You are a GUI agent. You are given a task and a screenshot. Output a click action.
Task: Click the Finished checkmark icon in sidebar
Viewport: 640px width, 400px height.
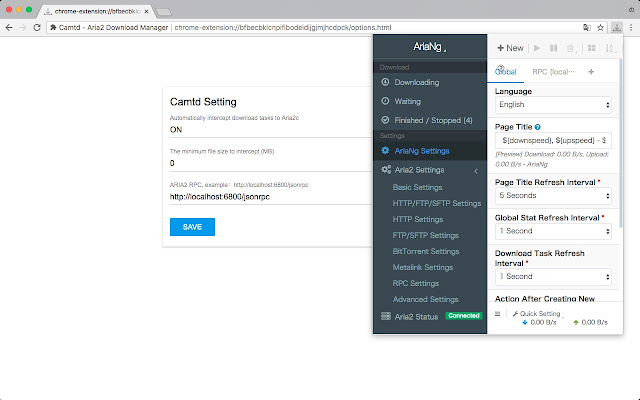385,120
